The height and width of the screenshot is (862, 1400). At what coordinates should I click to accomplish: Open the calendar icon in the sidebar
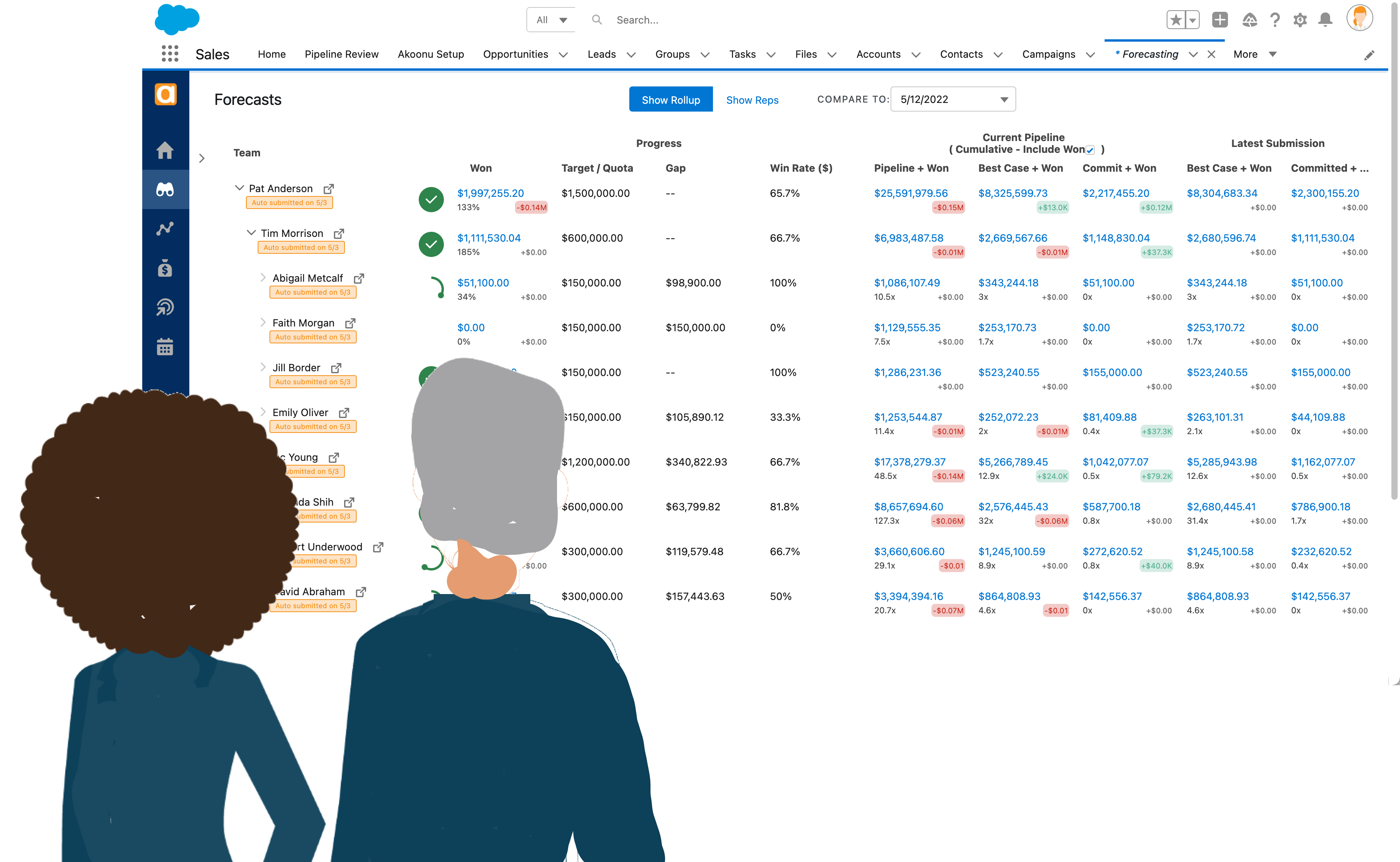click(165, 347)
